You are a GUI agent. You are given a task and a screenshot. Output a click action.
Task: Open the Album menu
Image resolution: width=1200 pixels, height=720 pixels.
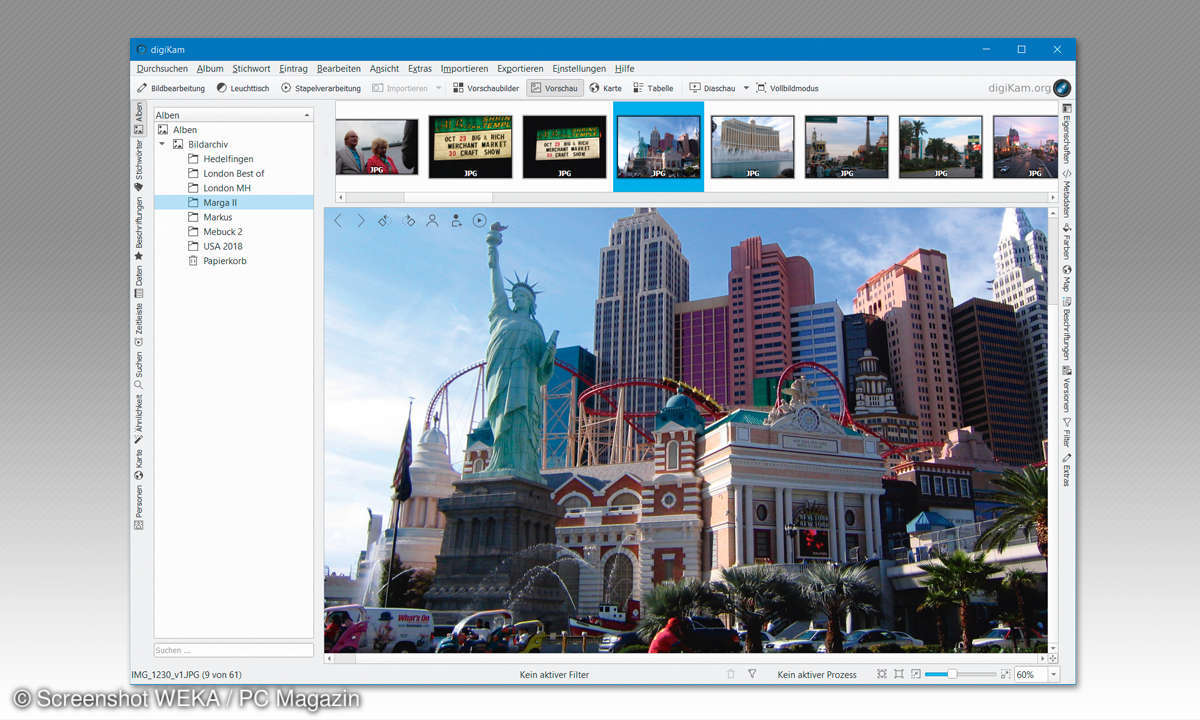point(210,69)
